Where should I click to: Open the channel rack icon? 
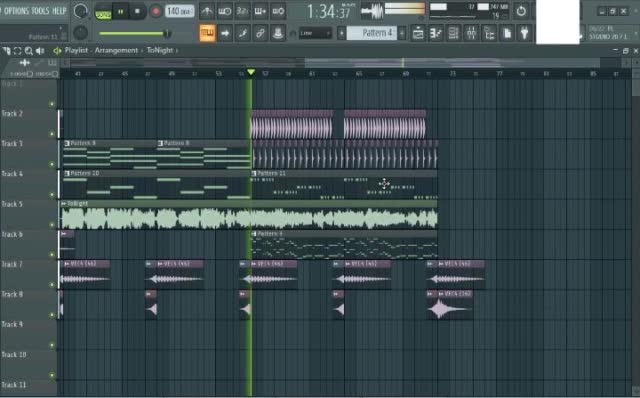click(453, 33)
